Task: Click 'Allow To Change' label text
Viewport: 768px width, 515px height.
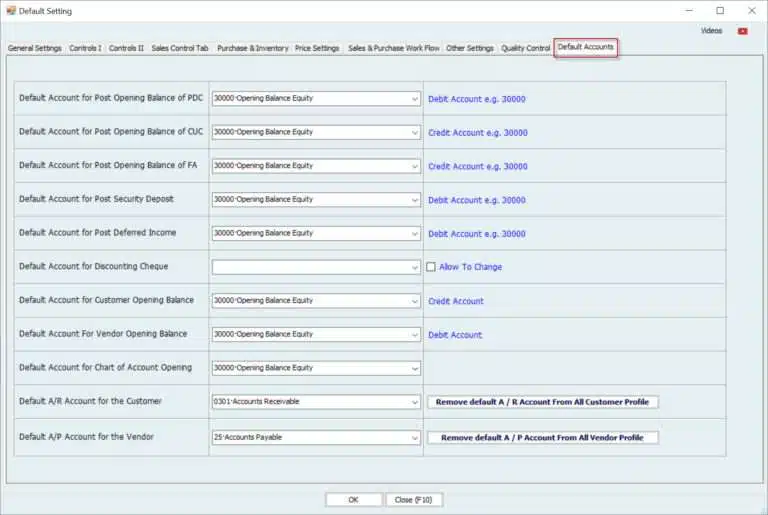Action: [x=470, y=267]
